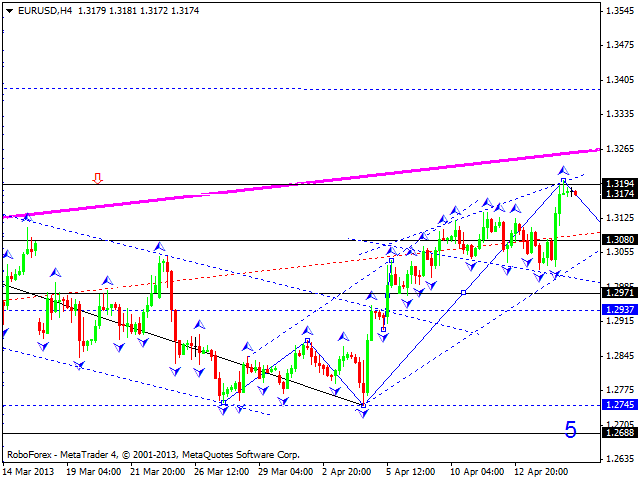Click the 1.3545 price axis value

(620, 10)
